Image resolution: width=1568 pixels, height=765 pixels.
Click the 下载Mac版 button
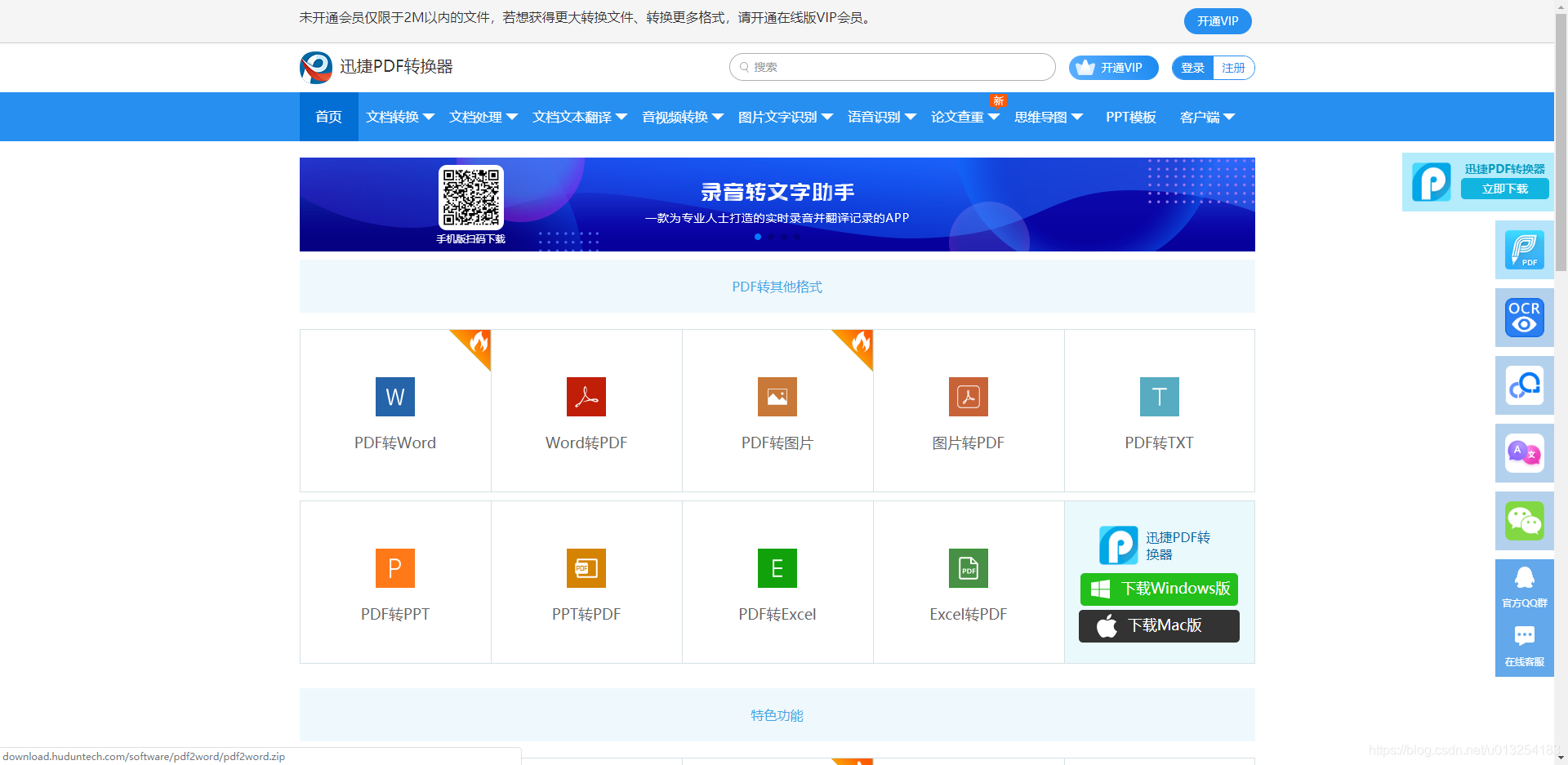click(1159, 626)
